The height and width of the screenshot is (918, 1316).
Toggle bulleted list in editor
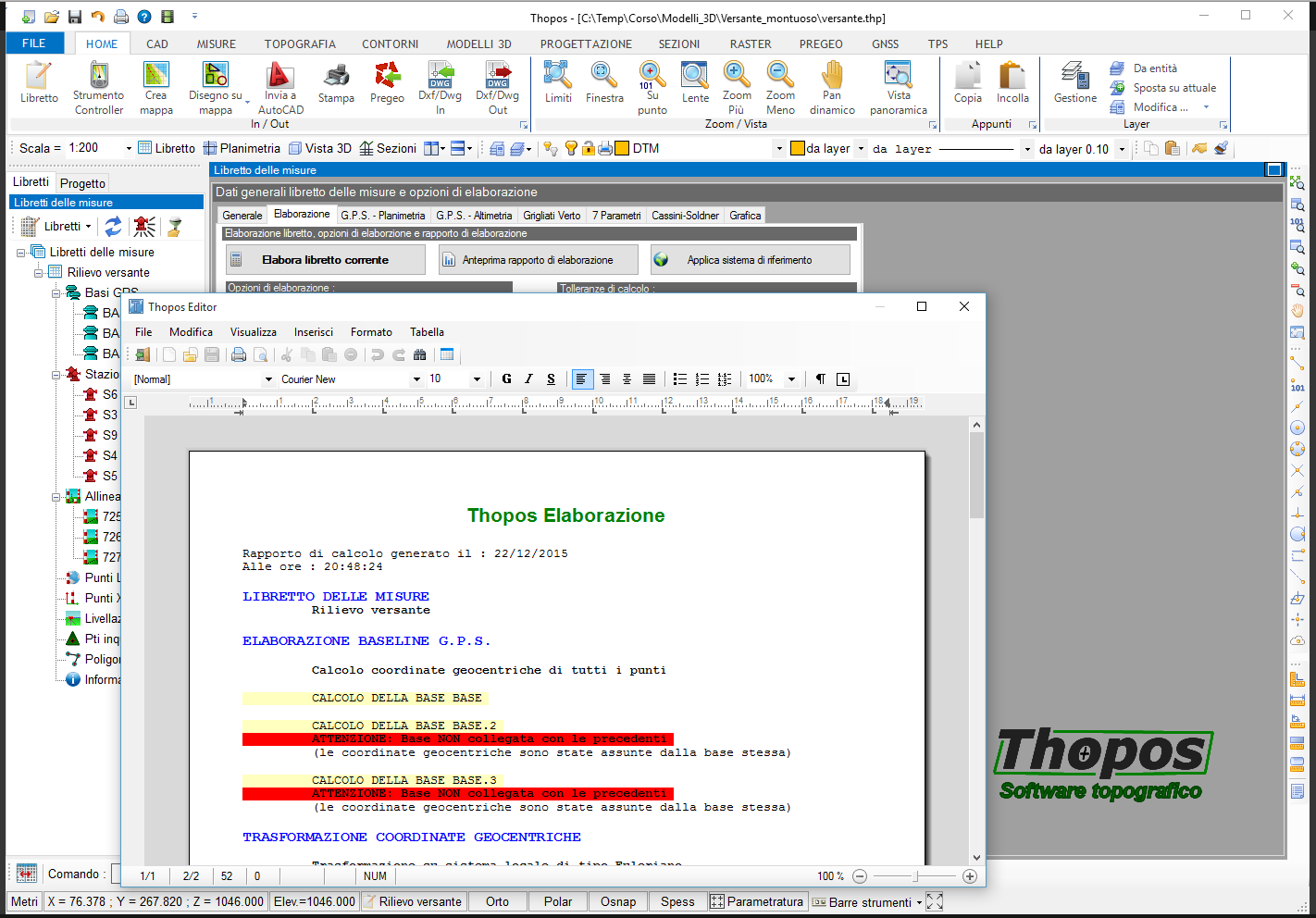coord(680,378)
